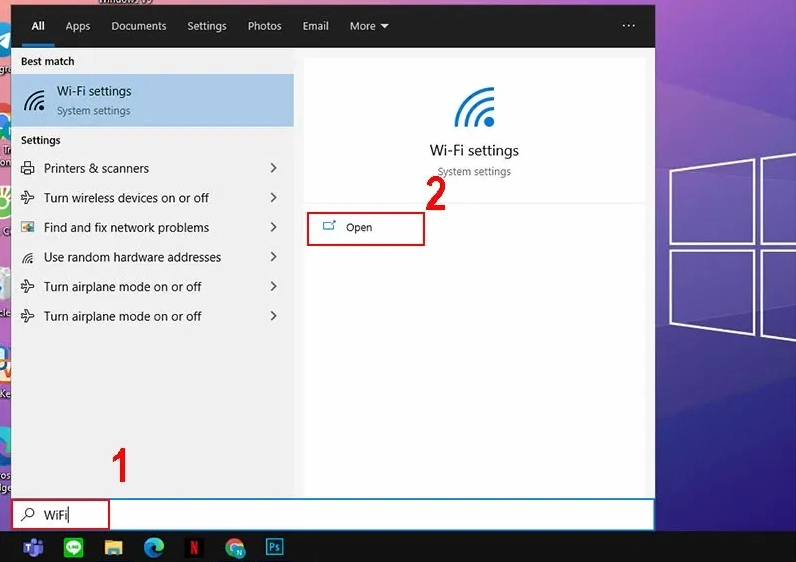Expand arrow for Turn wireless devices on or off
The width and height of the screenshot is (796, 562).
click(x=274, y=197)
